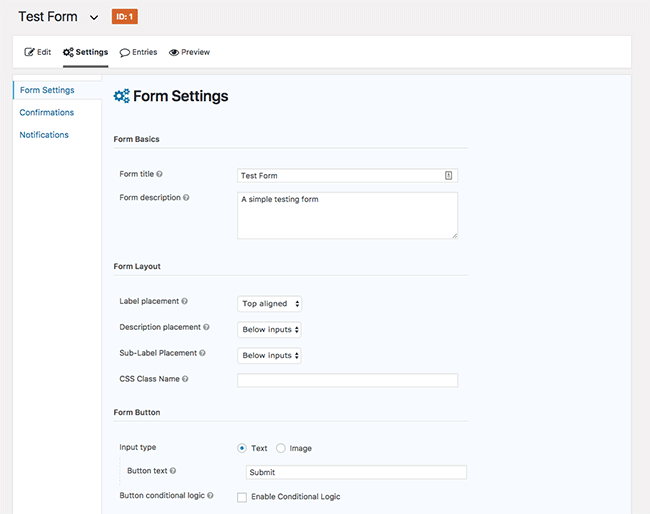Open the Notifications settings link
Viewport: 650px width, 514px height.
click(44, 135)
